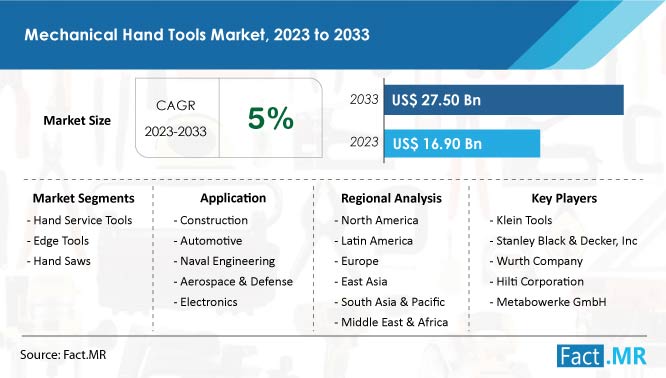666x378 pixels.
Task: Select the US$ 16.90 Bn 2023 bar
Action: [x=462, y=144]
